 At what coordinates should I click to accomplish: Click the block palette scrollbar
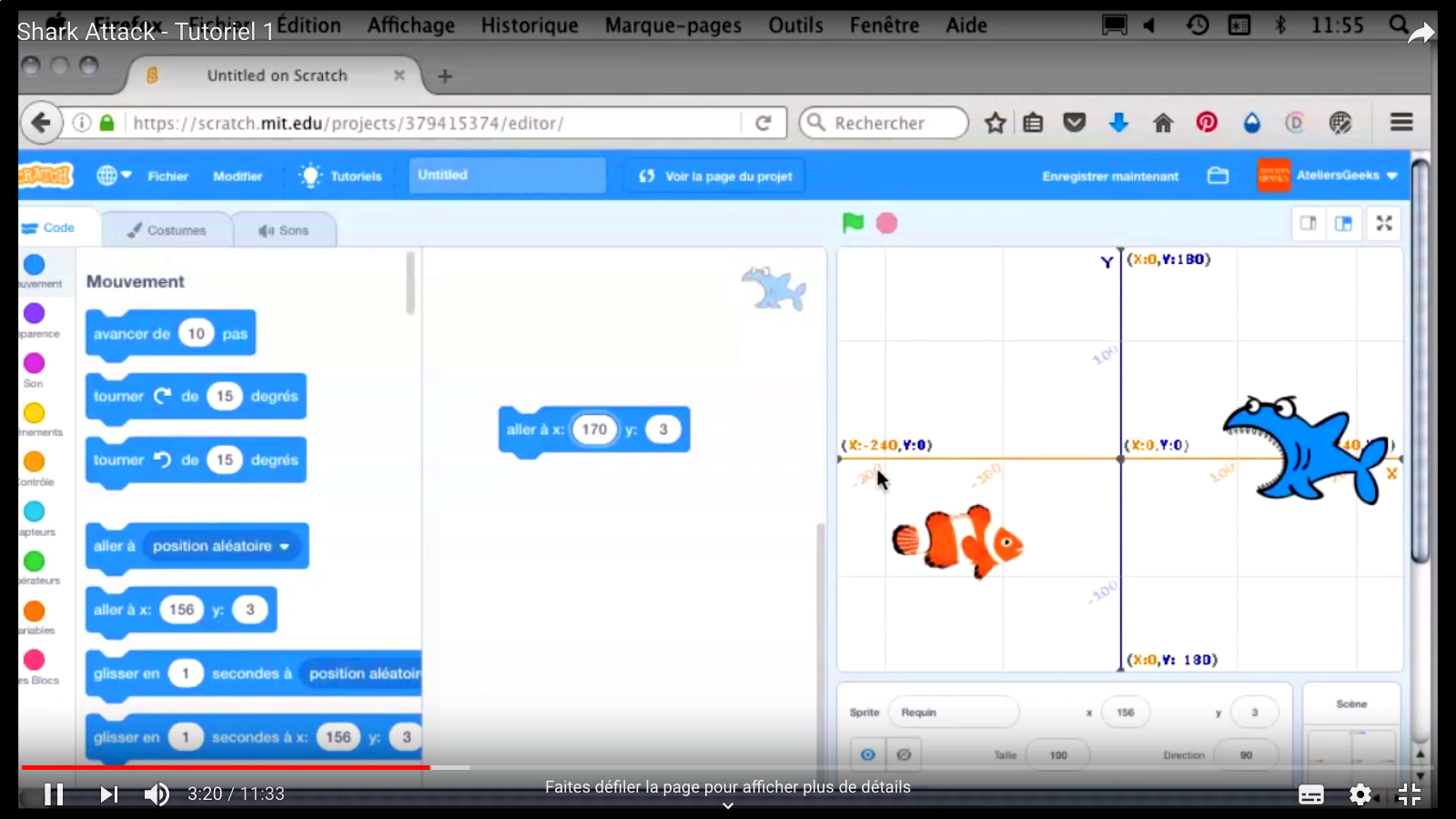[410, 283]
